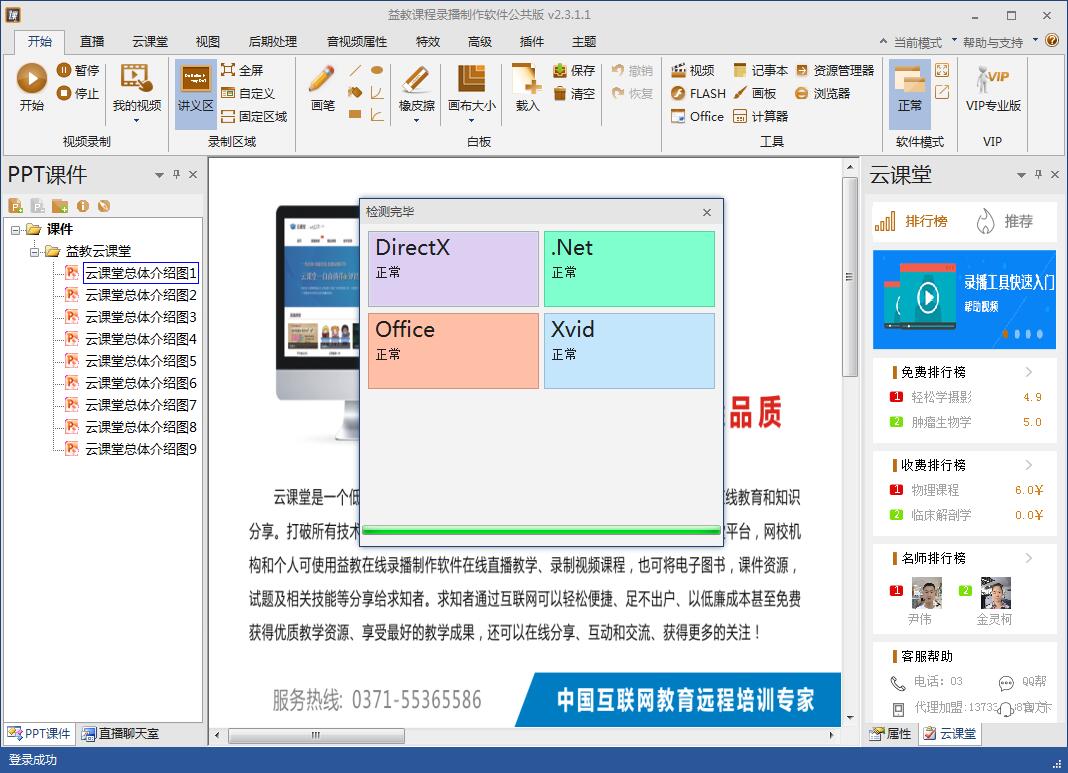Click the Xvid status tile
Screen dimensions: 1068x773
coord(629,351)
